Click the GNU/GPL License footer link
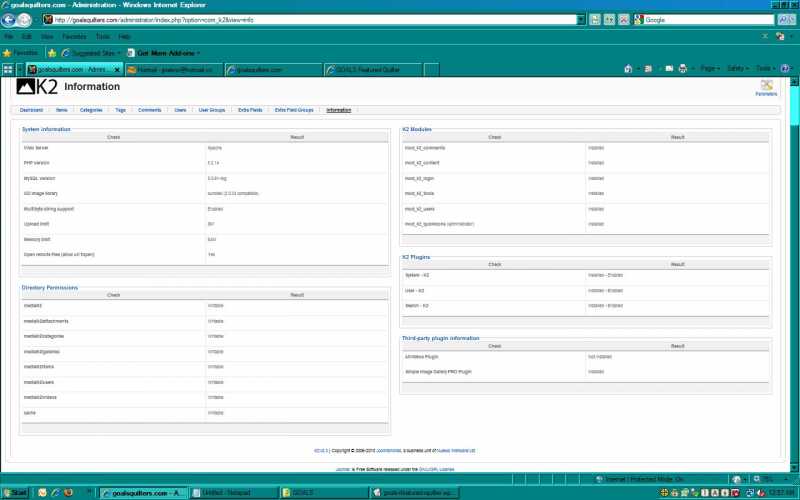This screenshot has width=800, height=500. click(x=436, y=469)
